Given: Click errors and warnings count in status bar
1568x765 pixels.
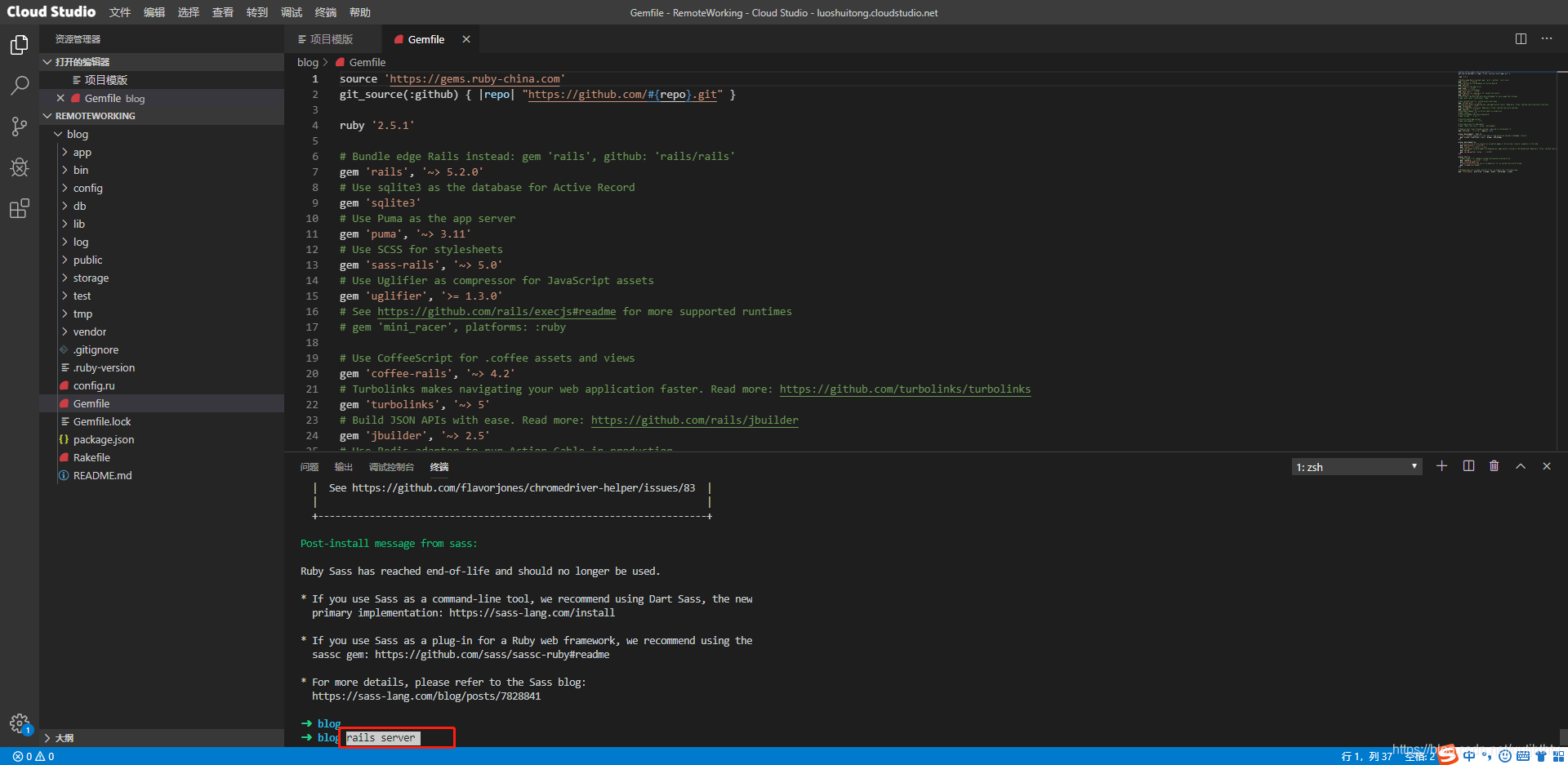Looking at the screenshot, I should pos(33,756).
